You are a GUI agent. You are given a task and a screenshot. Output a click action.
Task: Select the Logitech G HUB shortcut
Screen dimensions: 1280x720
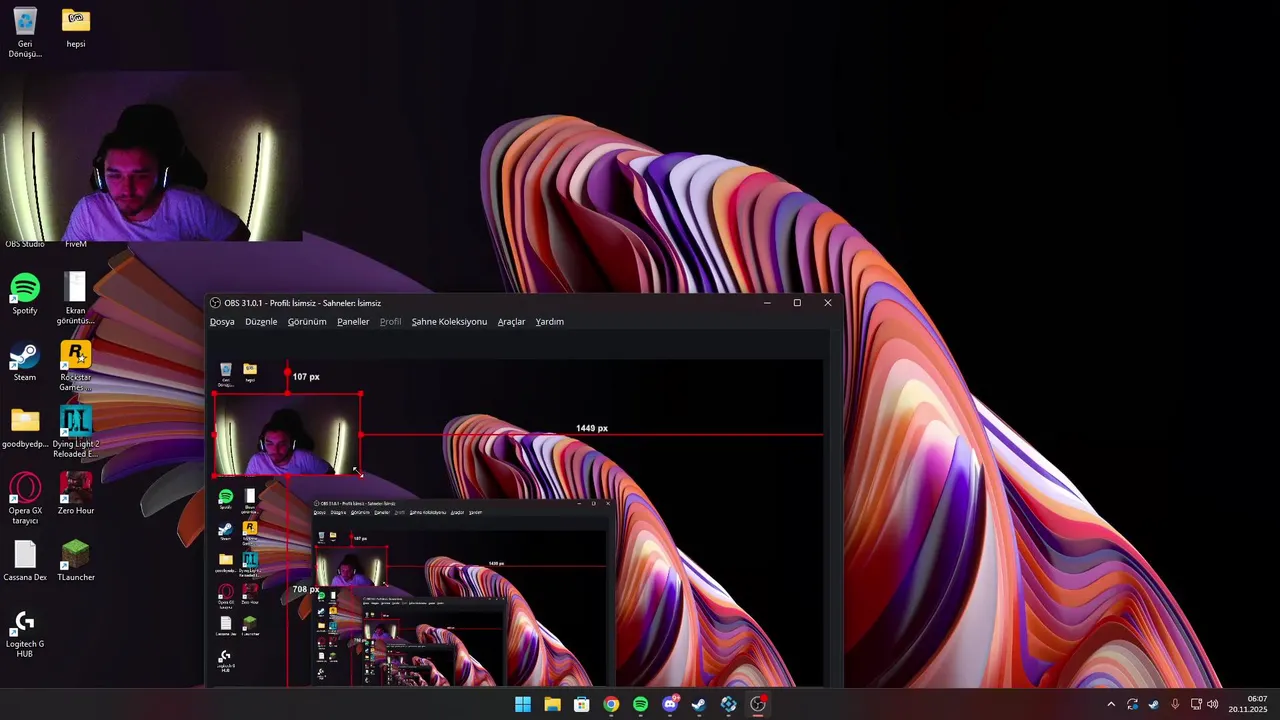coord(25,634)
